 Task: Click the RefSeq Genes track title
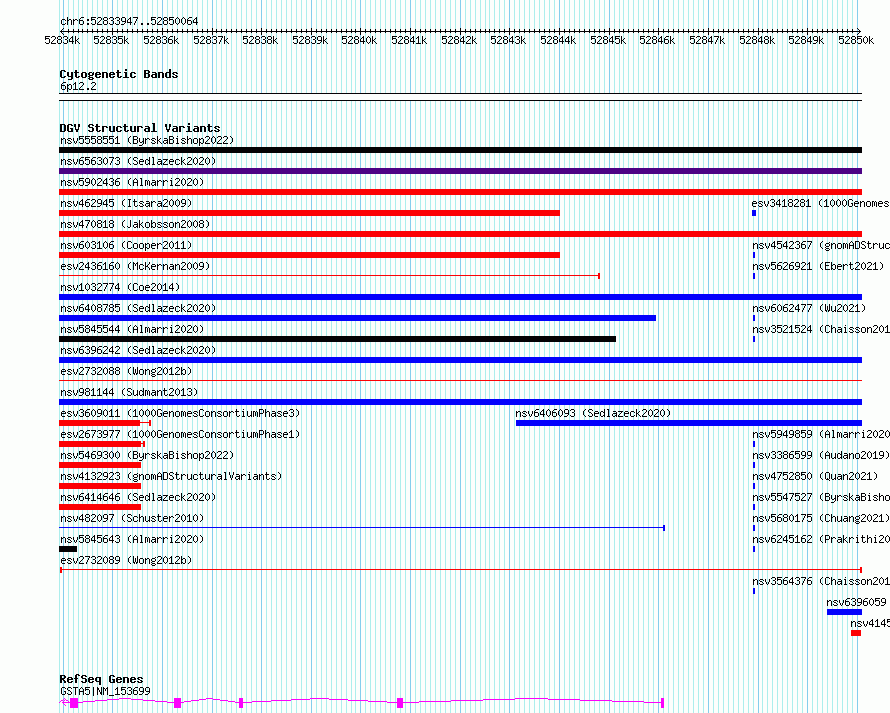(x=101, y=680)
